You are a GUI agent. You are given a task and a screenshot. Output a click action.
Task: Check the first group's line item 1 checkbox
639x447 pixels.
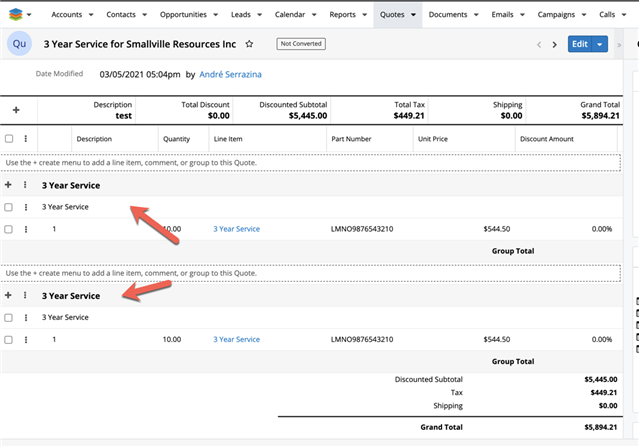pos(9,229)
